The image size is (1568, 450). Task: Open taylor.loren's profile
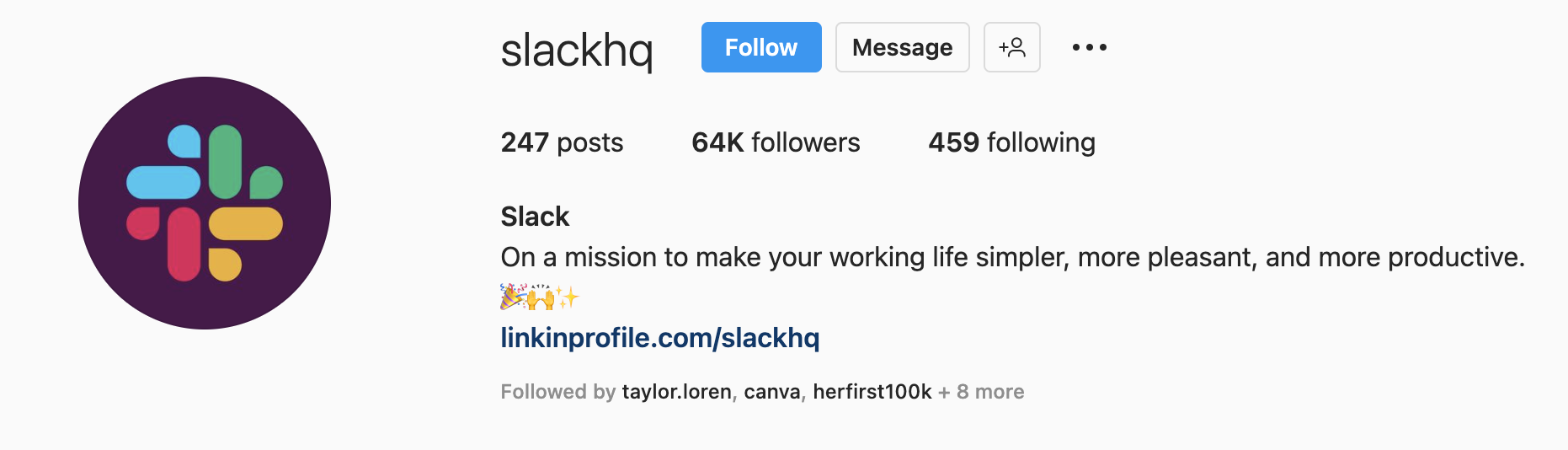click(676, 392)
